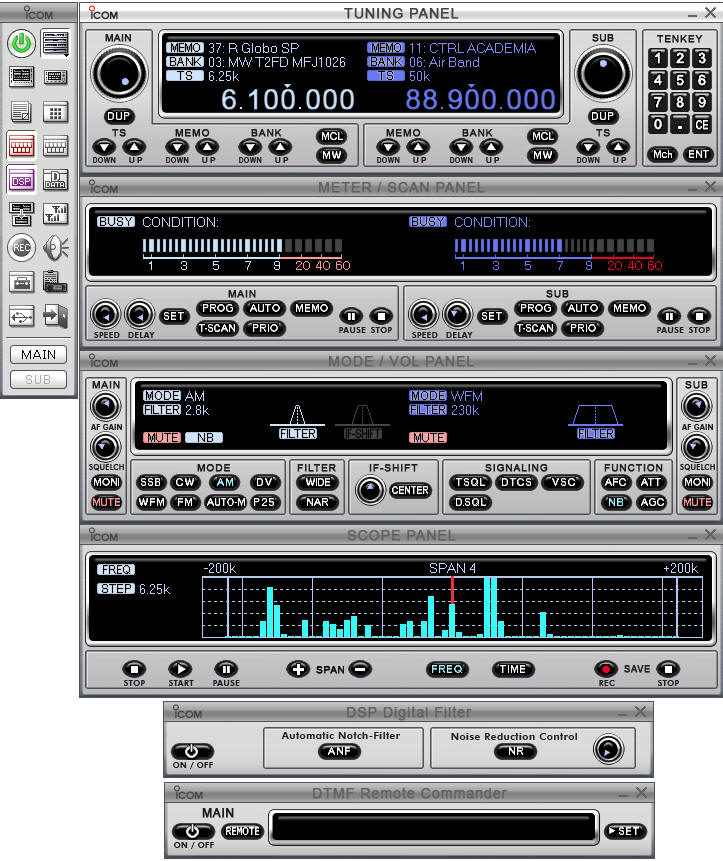
Task: Enable the Automatic Notch-Filter ANF button
Action: [339, 752]
